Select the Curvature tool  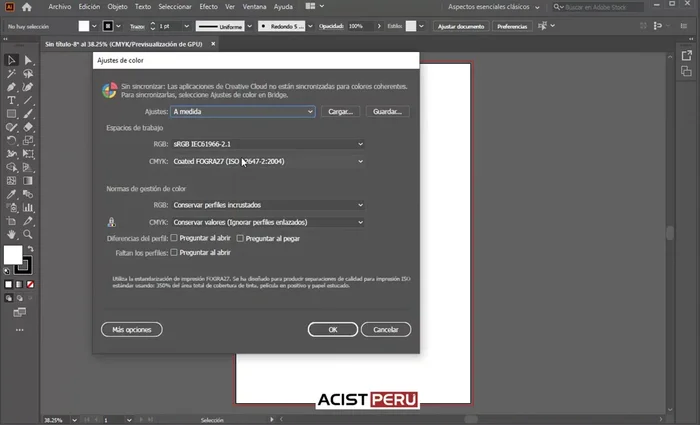28,87
